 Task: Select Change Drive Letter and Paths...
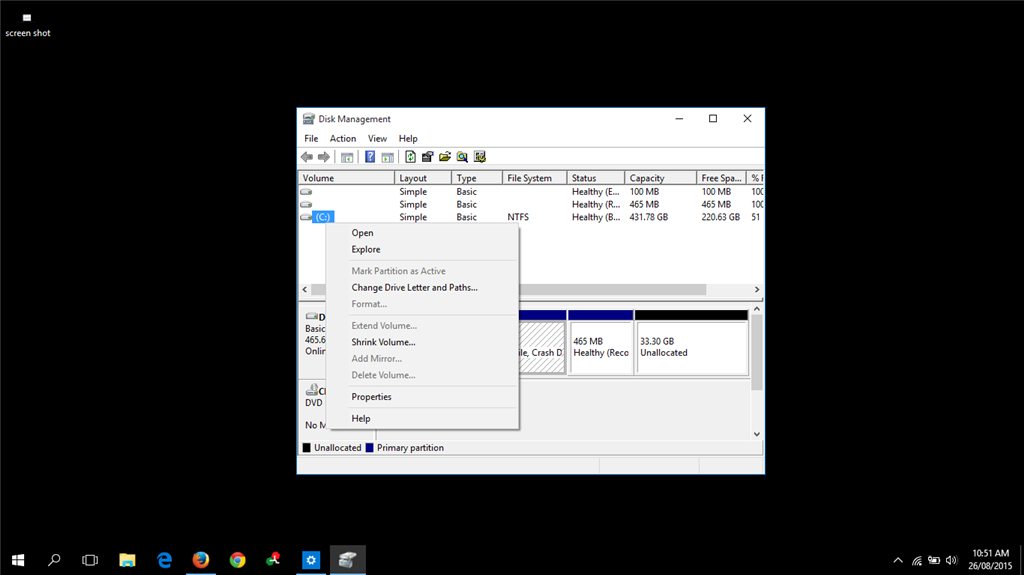pos(423,288)
